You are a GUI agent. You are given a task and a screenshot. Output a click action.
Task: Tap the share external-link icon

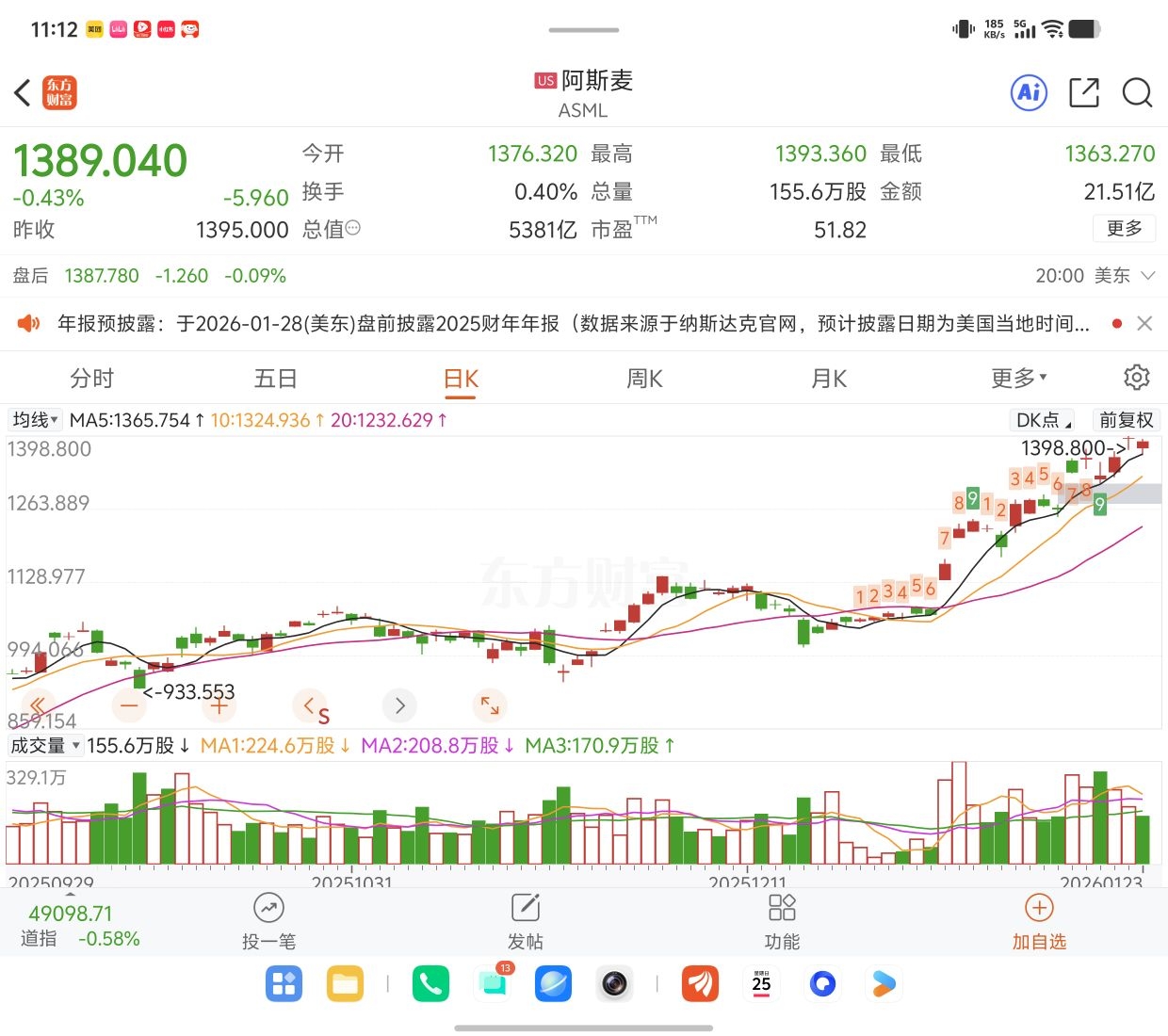(x=1084, y=92)
